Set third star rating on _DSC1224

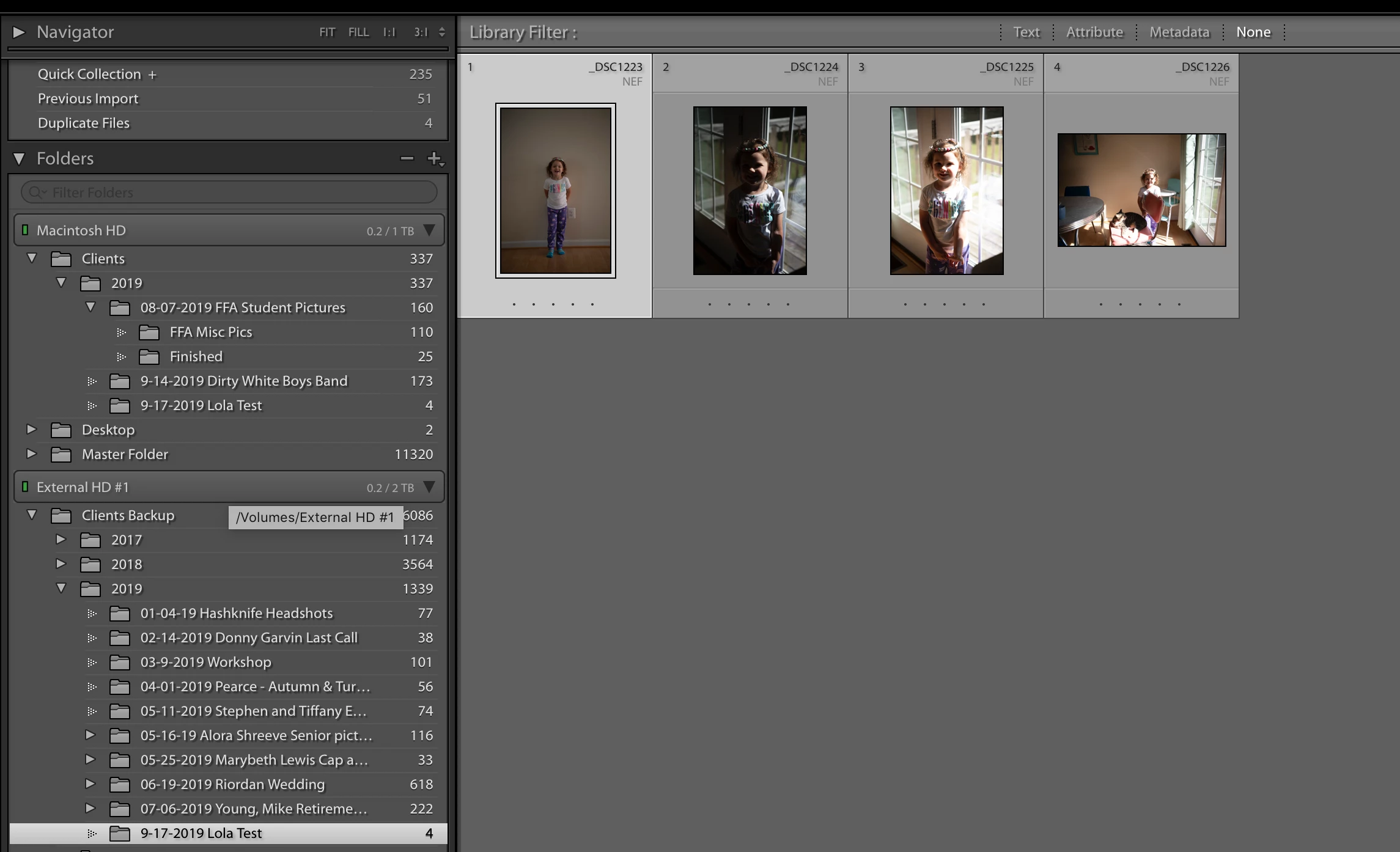pyautogui.click(x=749, y=304)
